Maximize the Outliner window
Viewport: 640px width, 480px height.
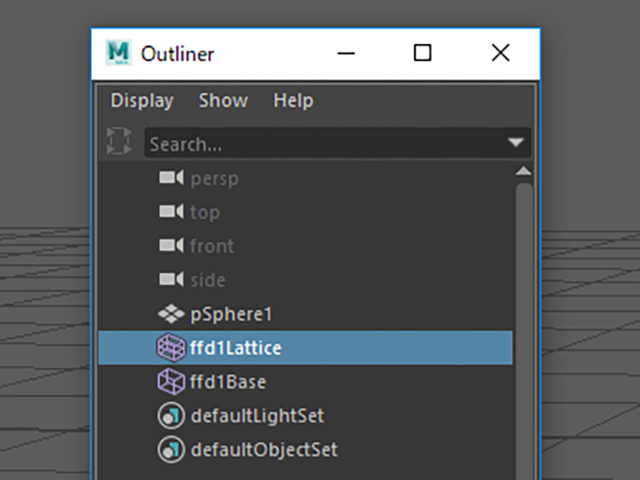tap(422, 53)
